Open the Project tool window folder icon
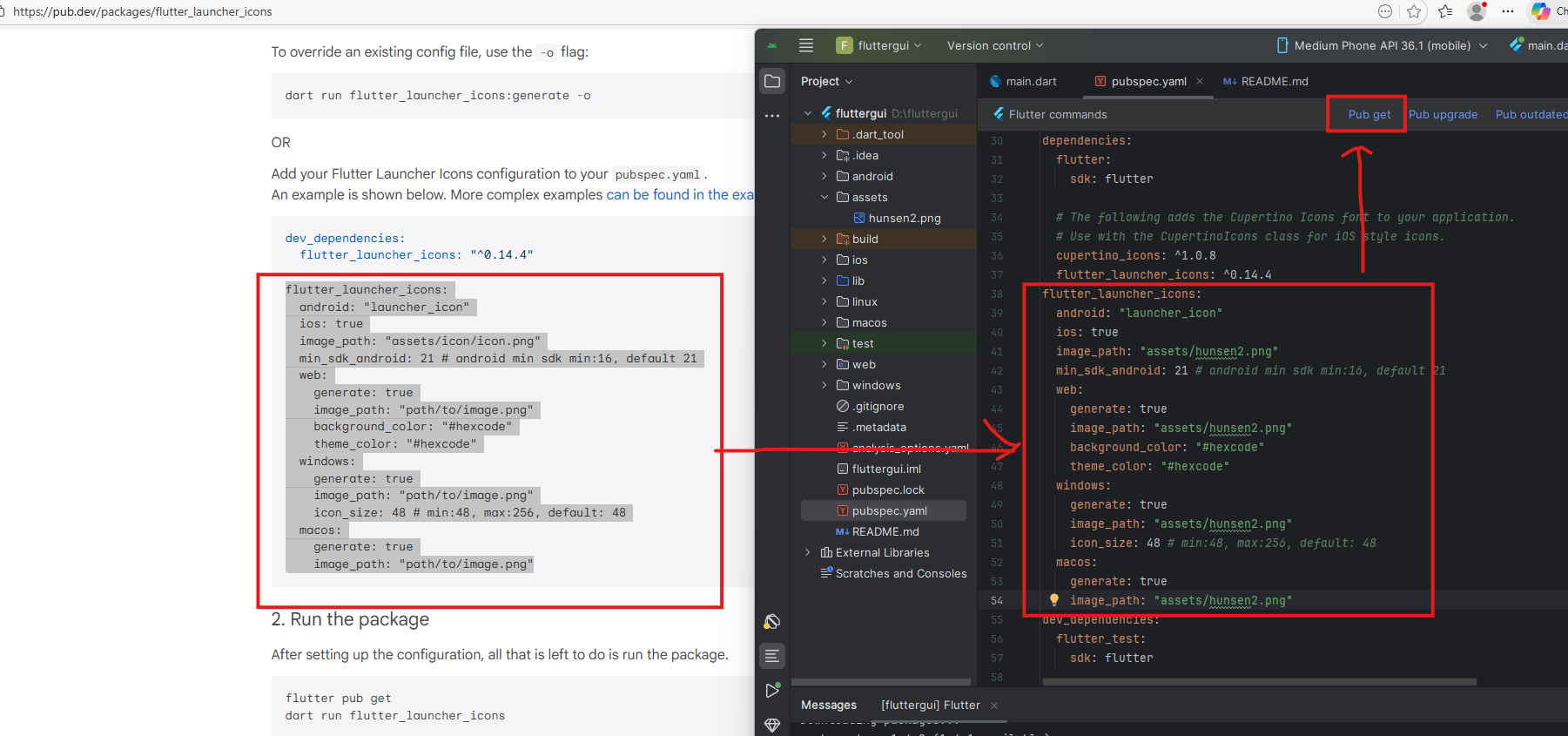 [x=772, y=81]
